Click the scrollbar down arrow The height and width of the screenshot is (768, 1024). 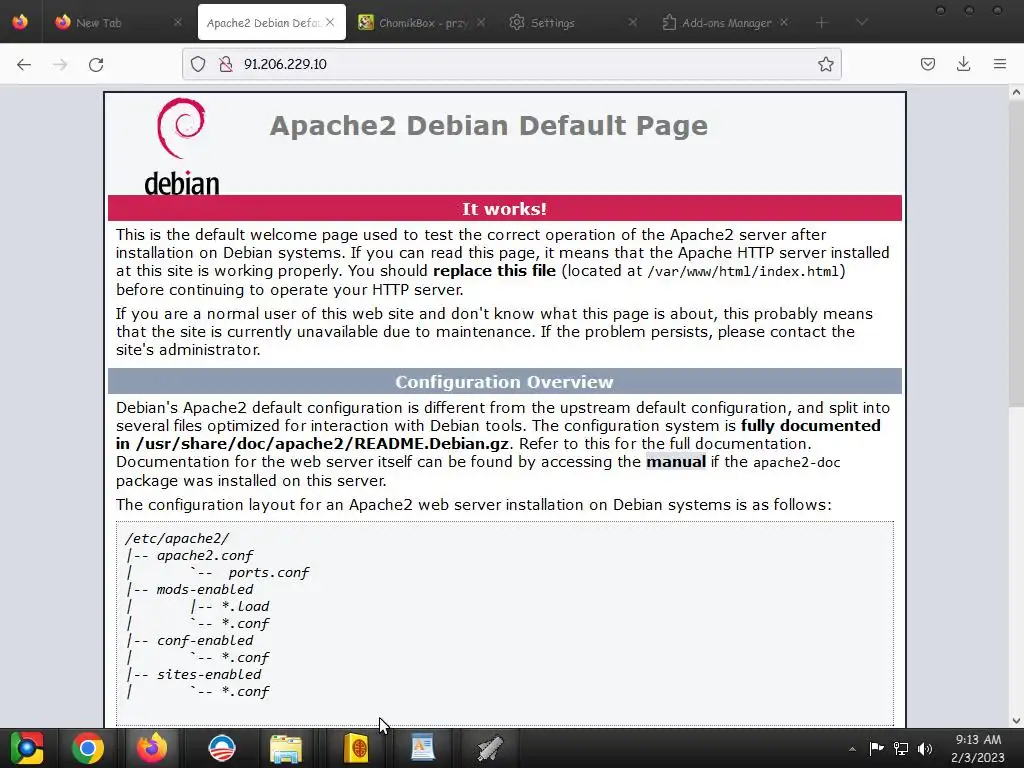[x=1016, y=720]
